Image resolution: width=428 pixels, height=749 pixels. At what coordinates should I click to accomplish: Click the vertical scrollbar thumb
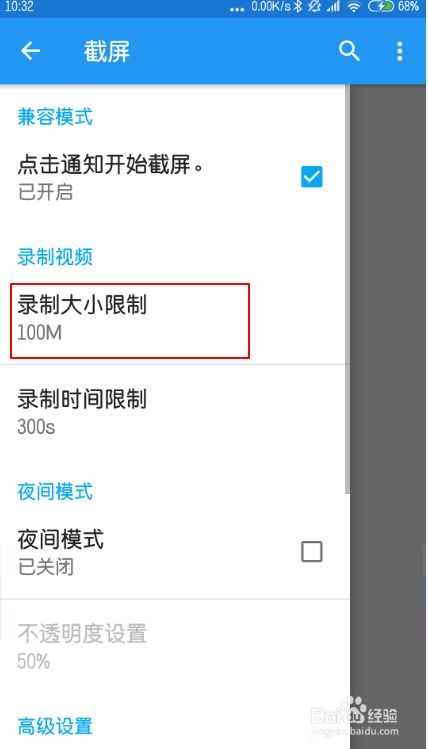click(x=347, y=289)
